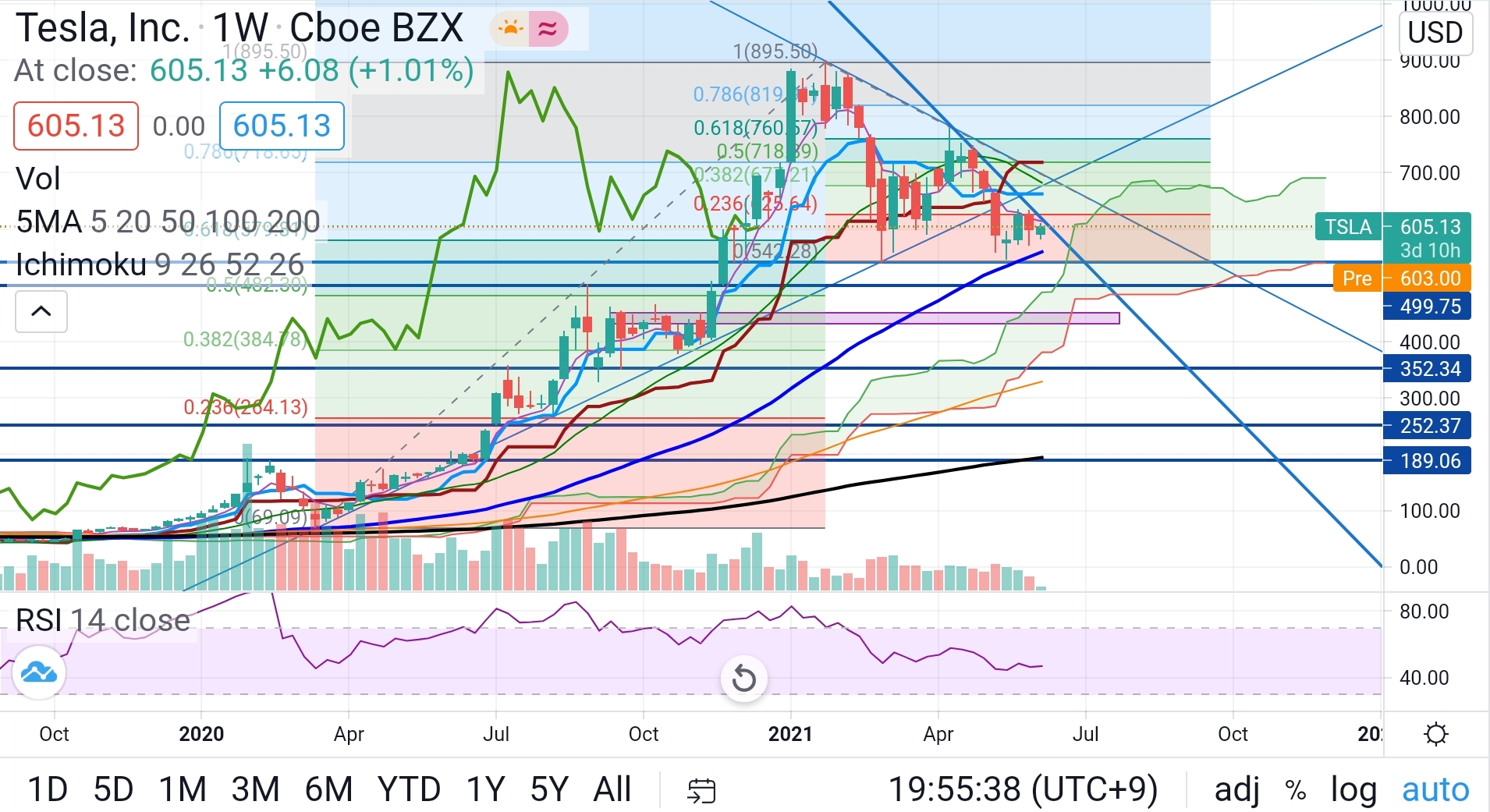Click the red 605.13 sell price box

[x=76, y=126]
